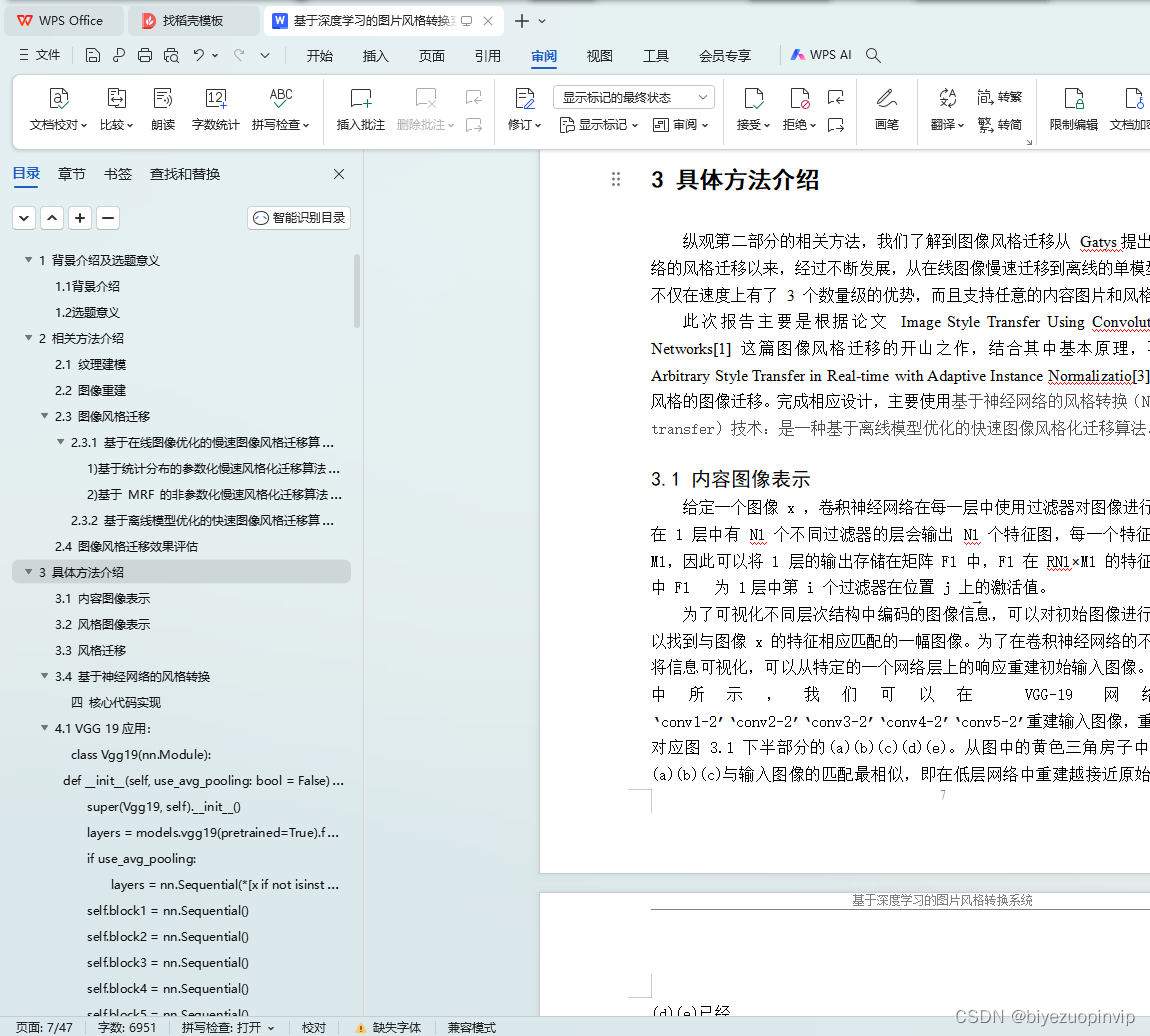
Task: Add a new document tab plus icon
Action: pyautogui.click(x=521, y=21)
